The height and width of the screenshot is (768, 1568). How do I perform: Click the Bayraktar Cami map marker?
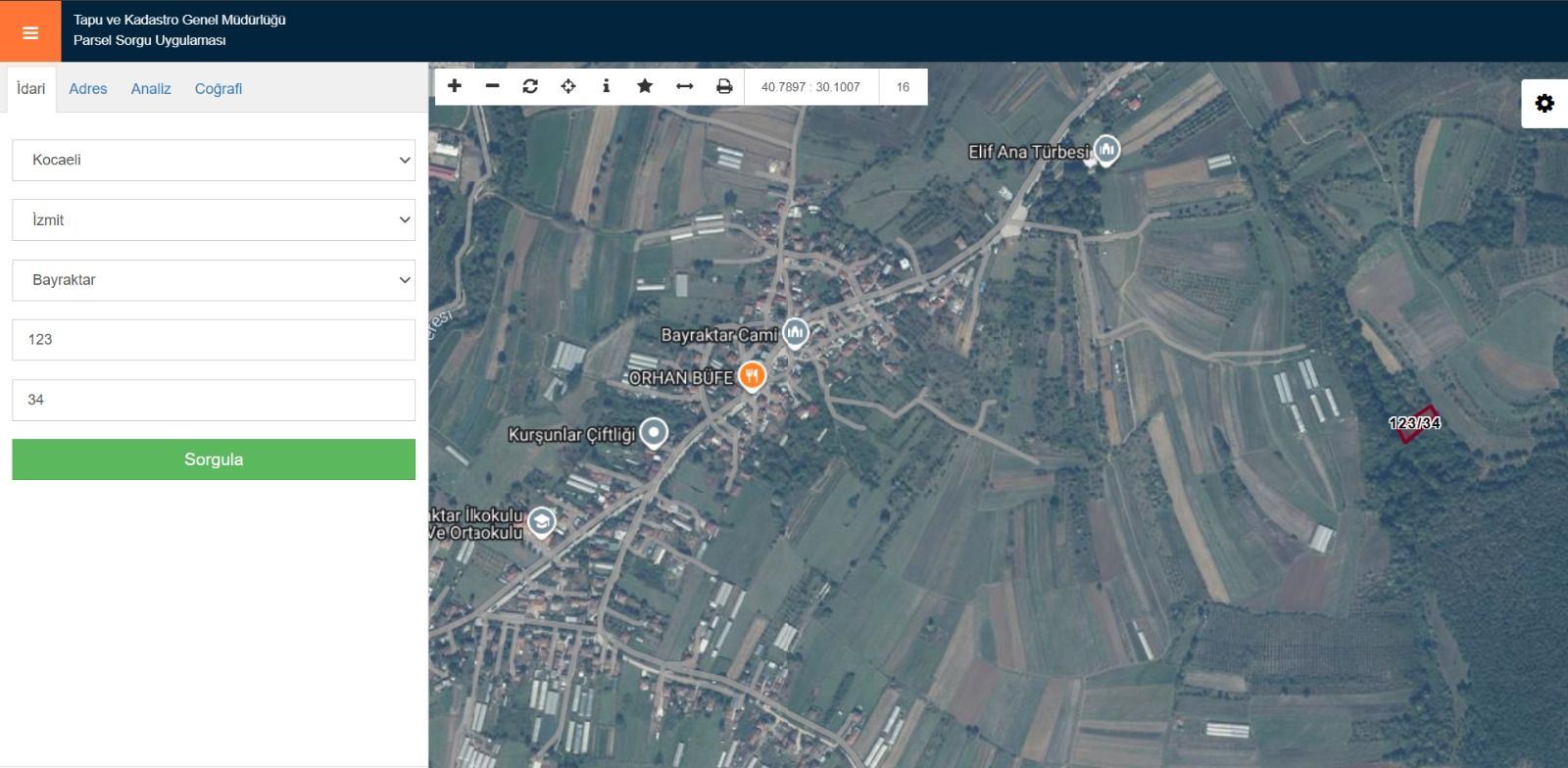[795, 333]
